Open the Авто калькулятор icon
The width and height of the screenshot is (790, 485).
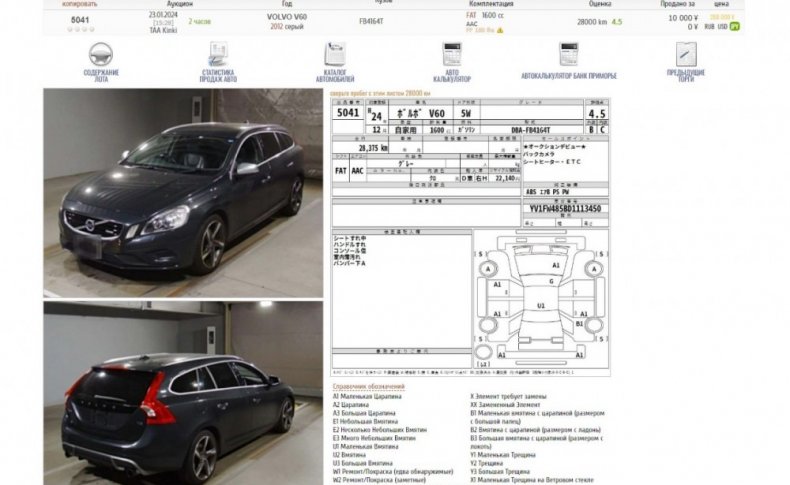click(452, 54)
